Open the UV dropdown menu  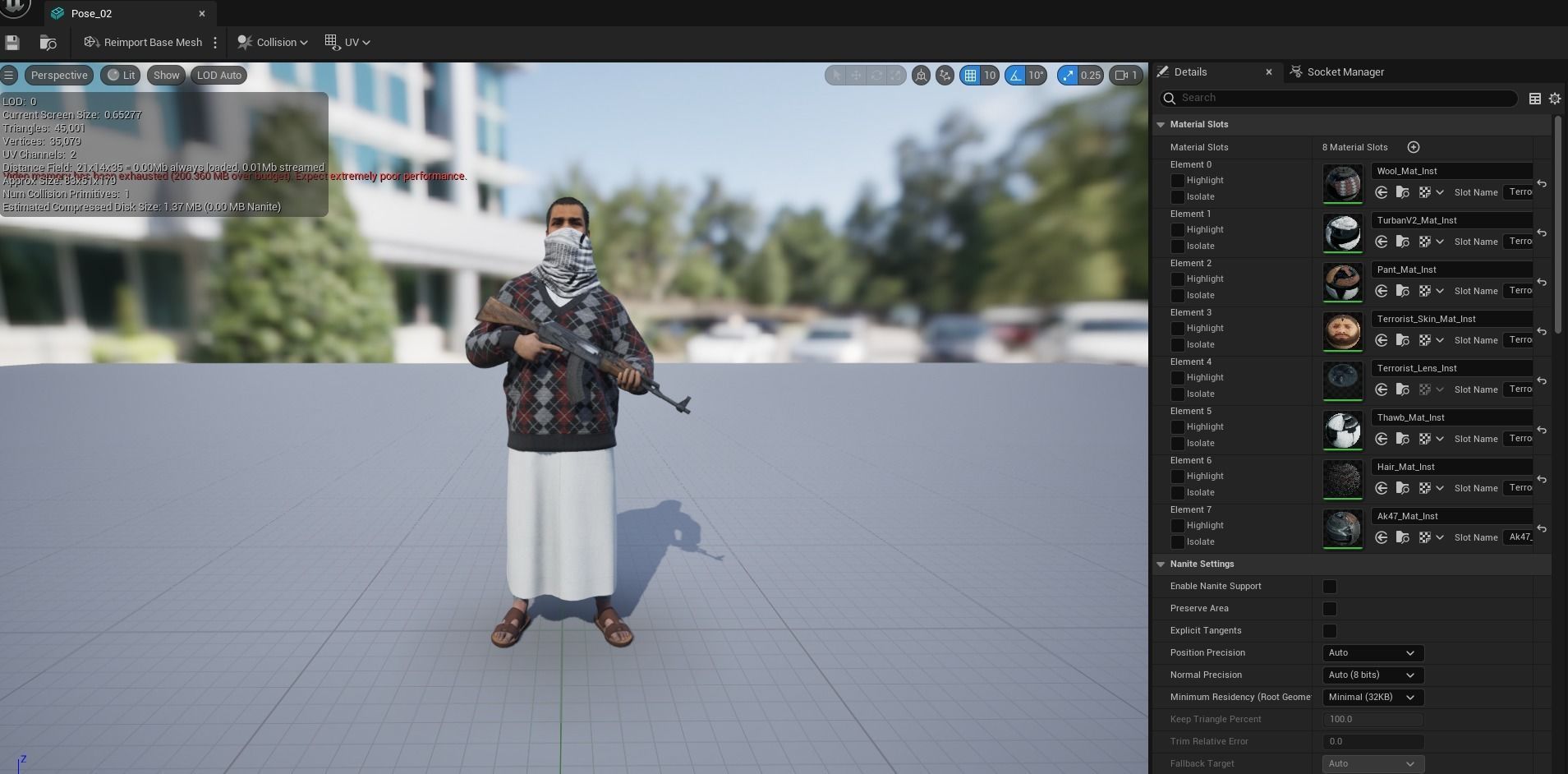point(347,42)
